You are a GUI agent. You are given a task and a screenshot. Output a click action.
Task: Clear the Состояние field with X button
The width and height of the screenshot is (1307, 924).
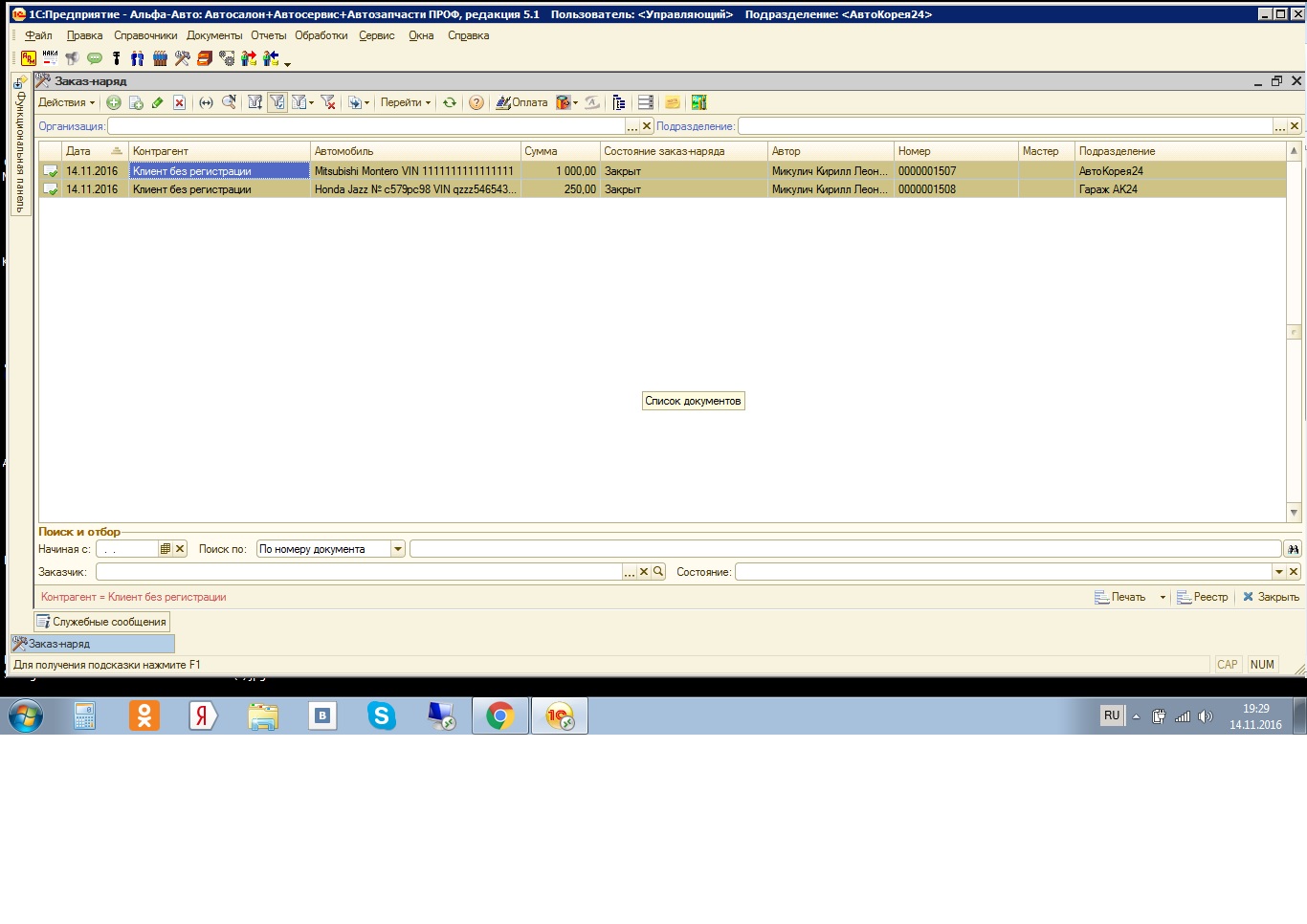[1294, 572]
